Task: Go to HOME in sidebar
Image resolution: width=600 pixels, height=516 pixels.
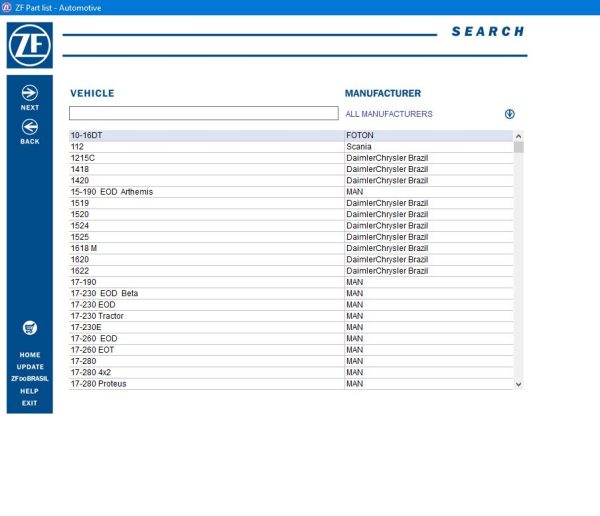Action: [x=30, y=355]
